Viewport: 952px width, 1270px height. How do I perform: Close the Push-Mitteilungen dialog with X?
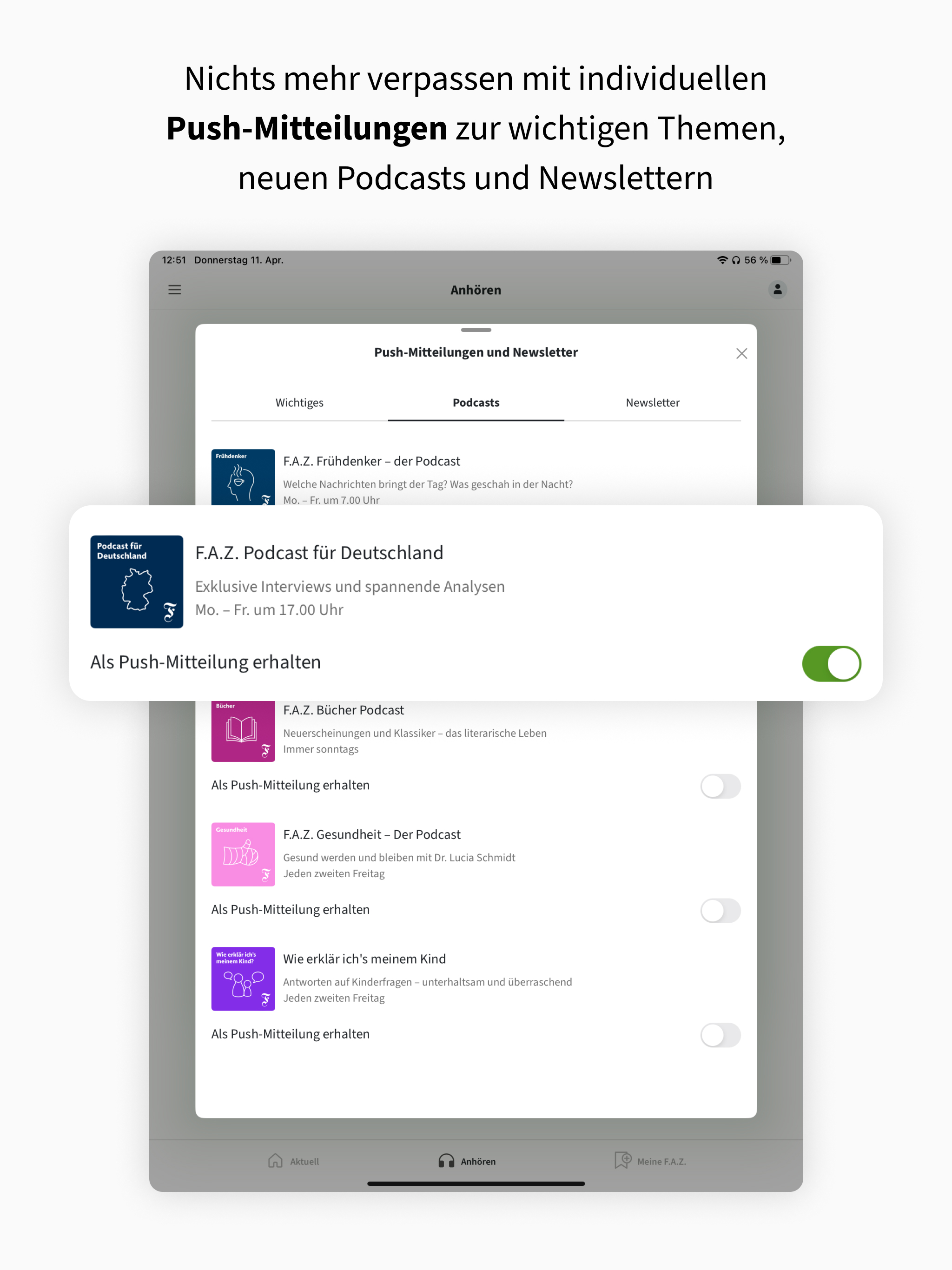click(741, 354)
